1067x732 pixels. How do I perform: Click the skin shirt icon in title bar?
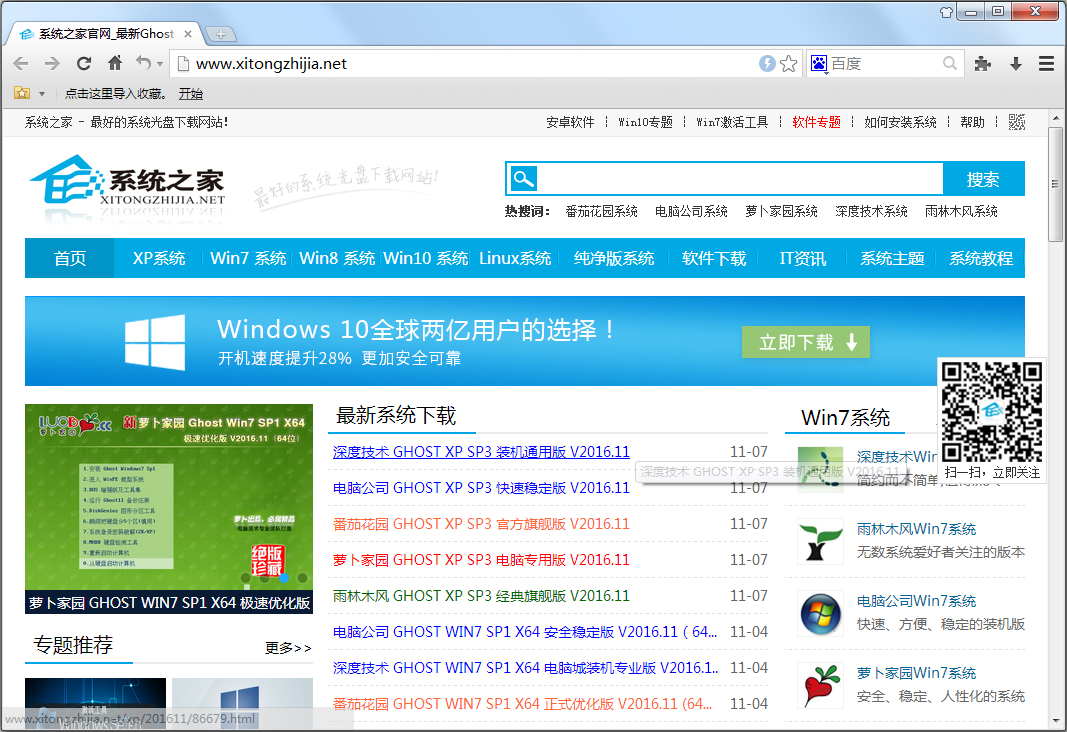coord(946,12)
